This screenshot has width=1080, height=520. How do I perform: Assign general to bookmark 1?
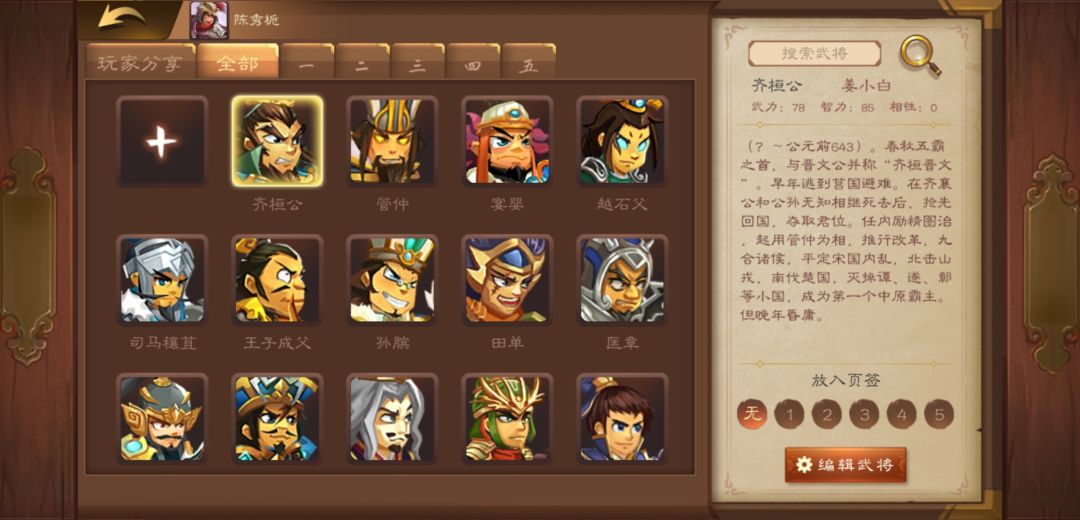click(789, 414)
